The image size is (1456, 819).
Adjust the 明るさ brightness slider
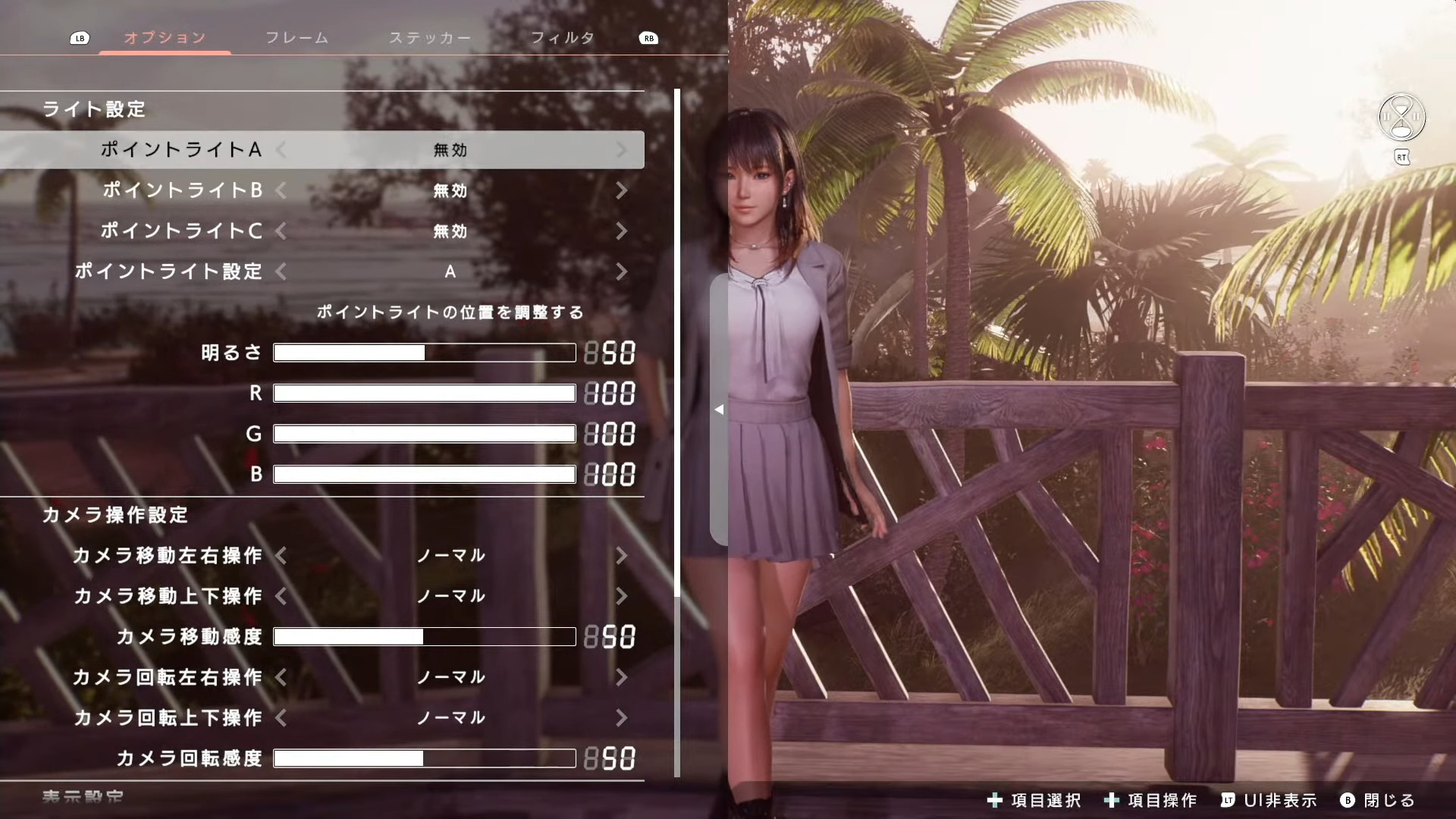(x=425, y=353)
